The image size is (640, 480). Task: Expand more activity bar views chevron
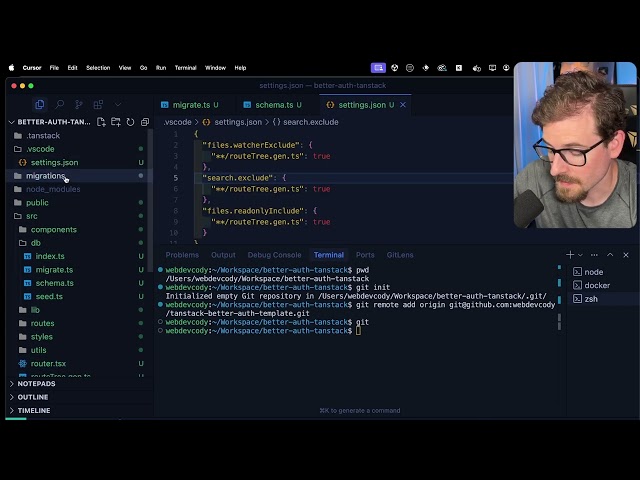(x=118, y=104)
